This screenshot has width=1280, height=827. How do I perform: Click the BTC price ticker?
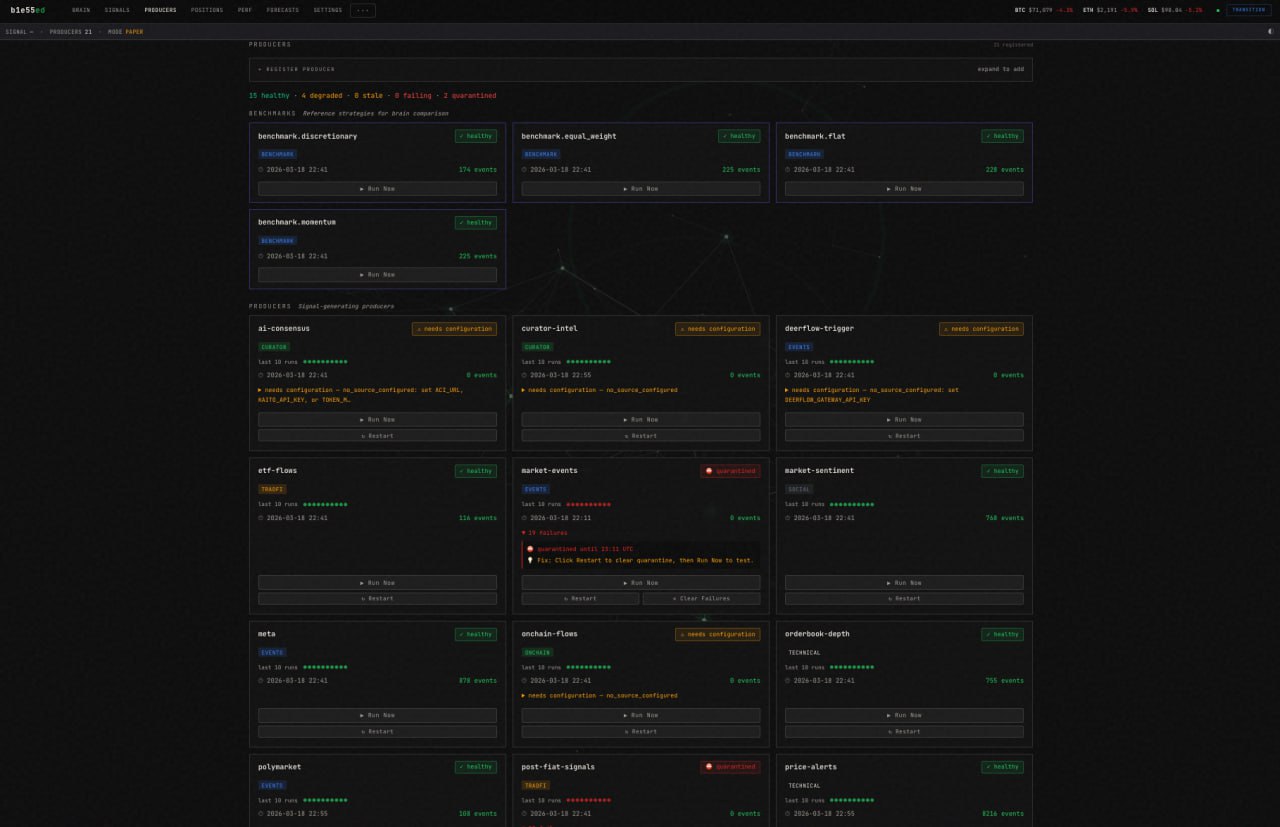pos(1044,10)
